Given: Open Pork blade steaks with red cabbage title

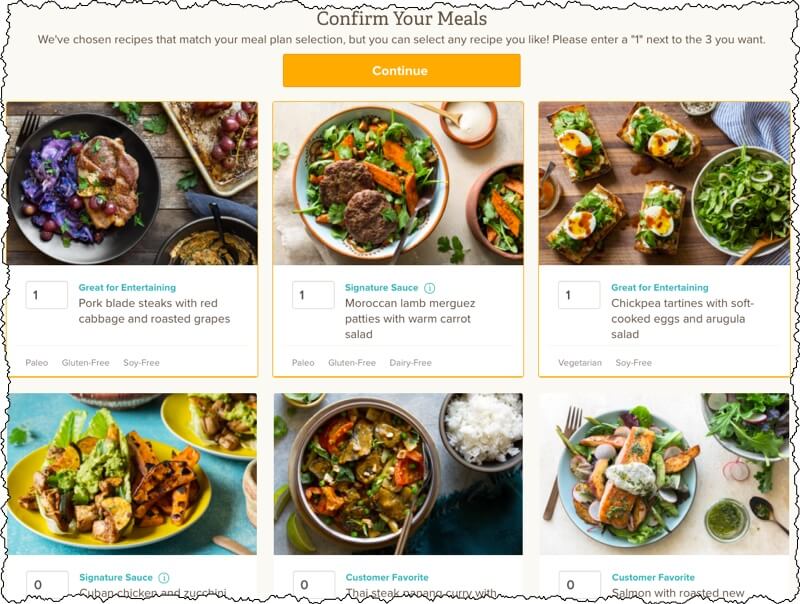Looking at the screenshot, I should (154, 311).
